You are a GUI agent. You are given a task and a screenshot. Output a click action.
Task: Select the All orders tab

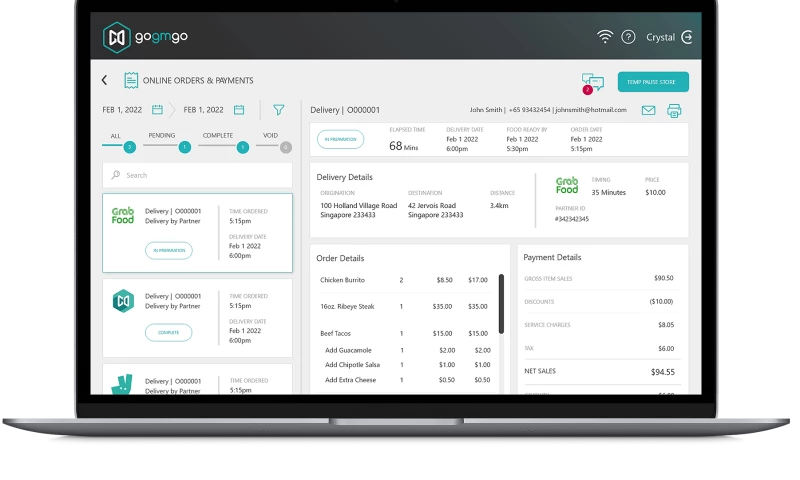coord(116,136)
